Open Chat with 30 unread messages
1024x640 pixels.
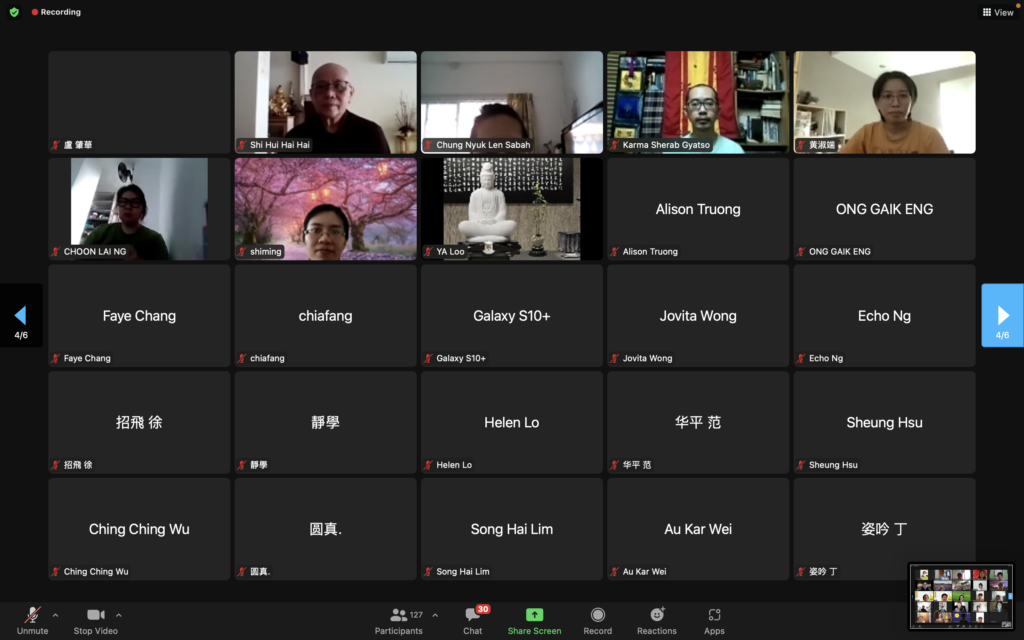click(473, 615)
